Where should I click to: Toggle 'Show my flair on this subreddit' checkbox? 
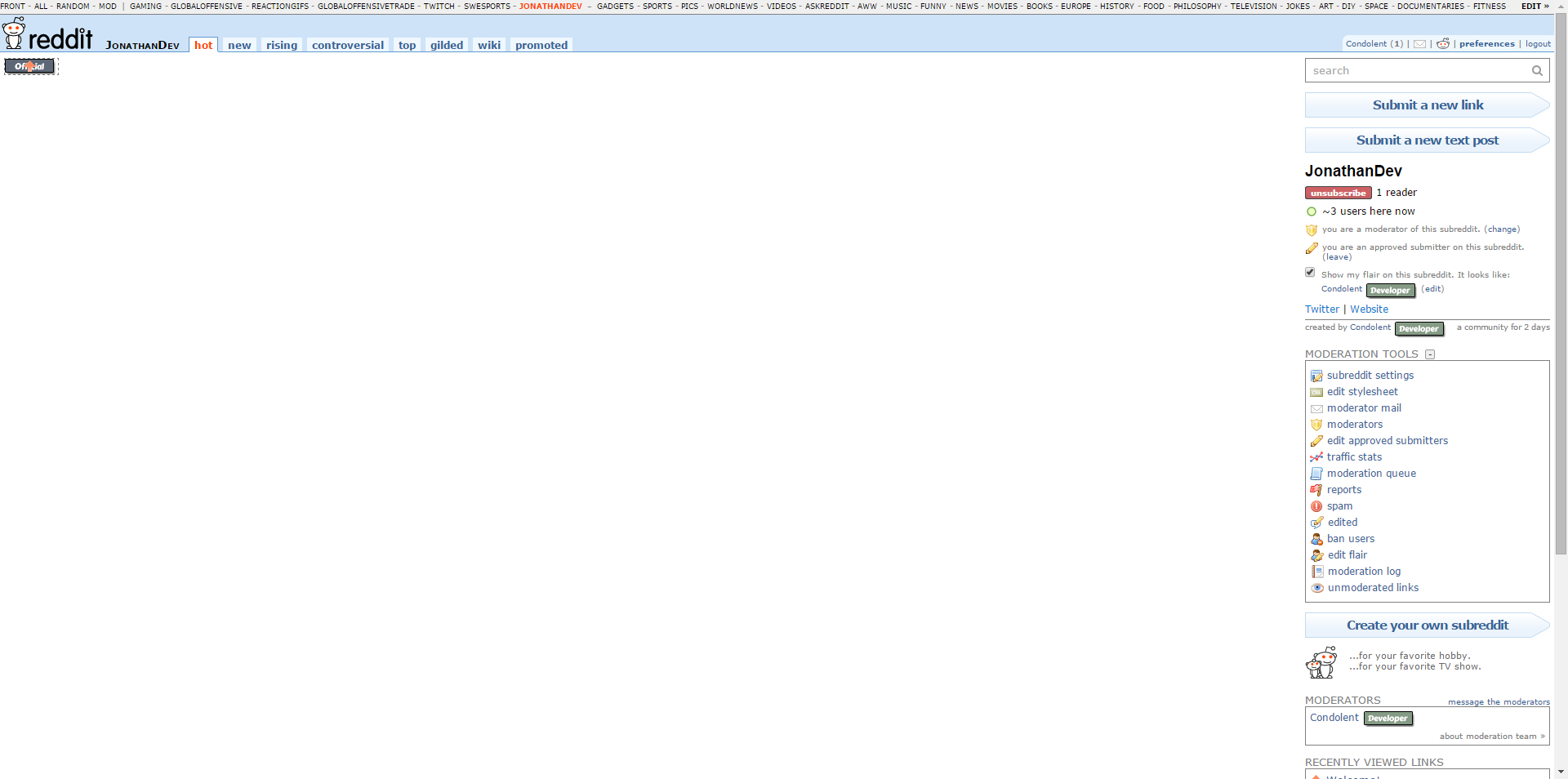point(1310,273)
